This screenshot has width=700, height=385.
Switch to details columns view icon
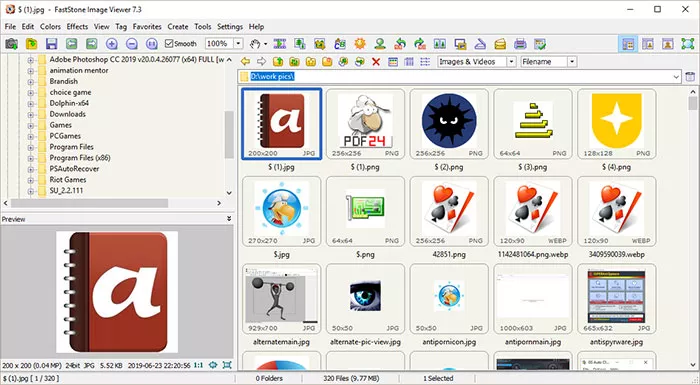click(x=409, y=62)
